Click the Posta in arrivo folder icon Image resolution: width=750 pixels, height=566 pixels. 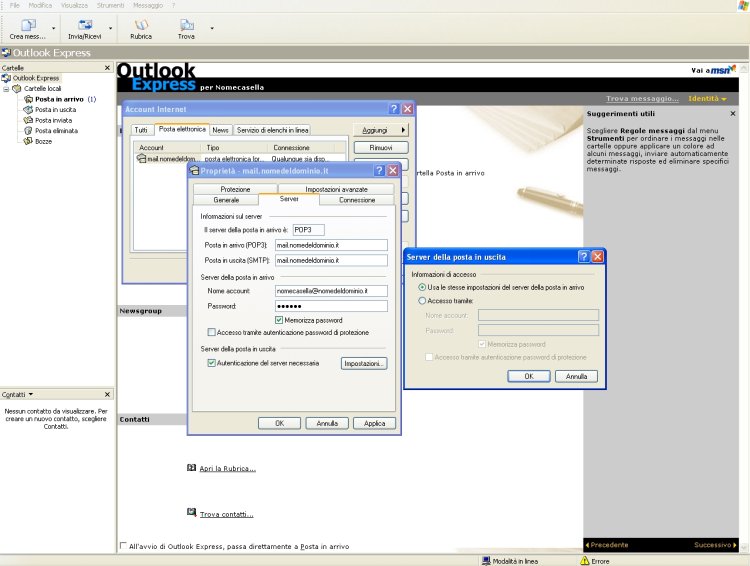28,99
